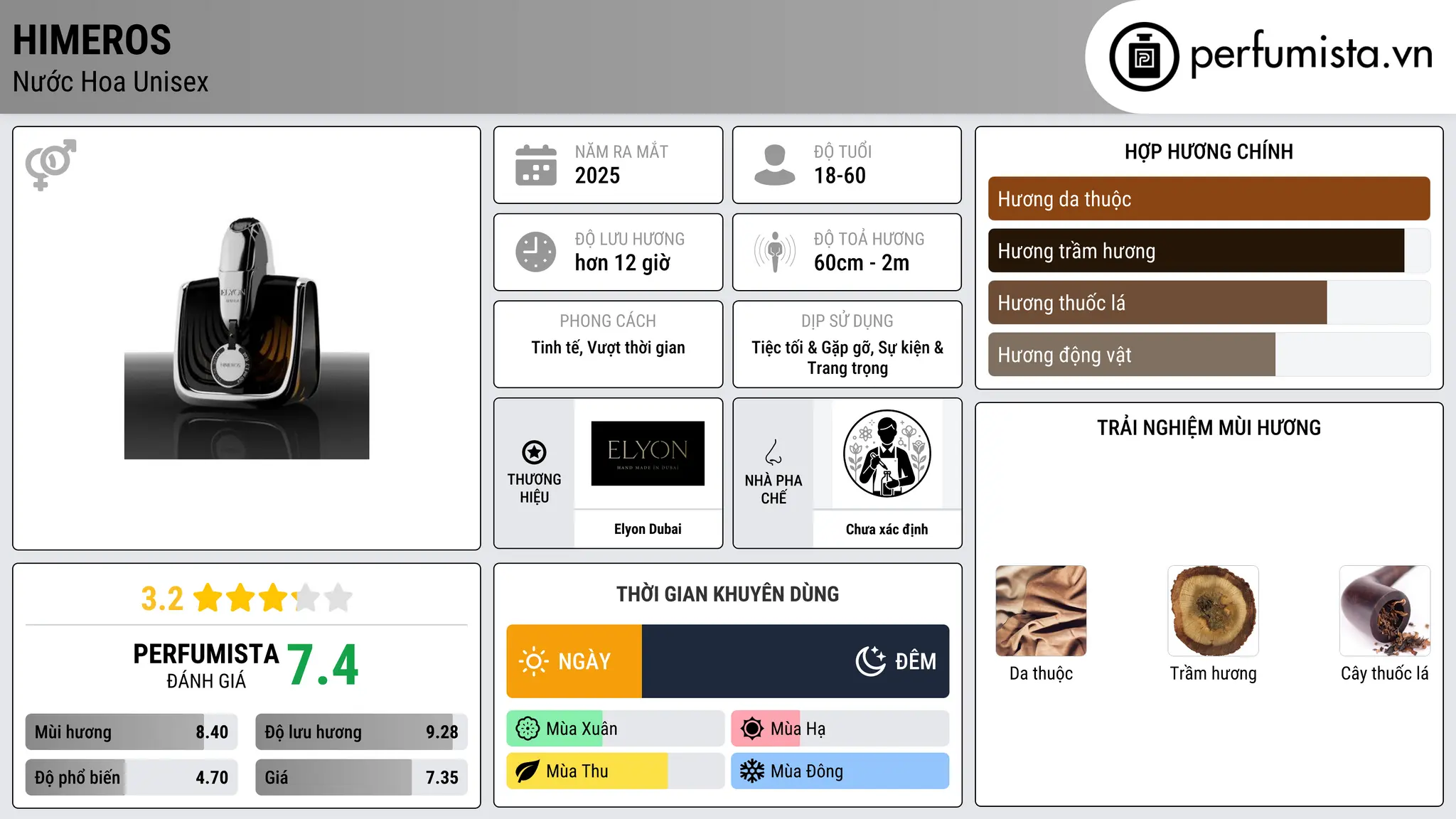Click the 3.2 star rating number
Viewport: 1456px width, 819px height.
[x=162, y=599]
